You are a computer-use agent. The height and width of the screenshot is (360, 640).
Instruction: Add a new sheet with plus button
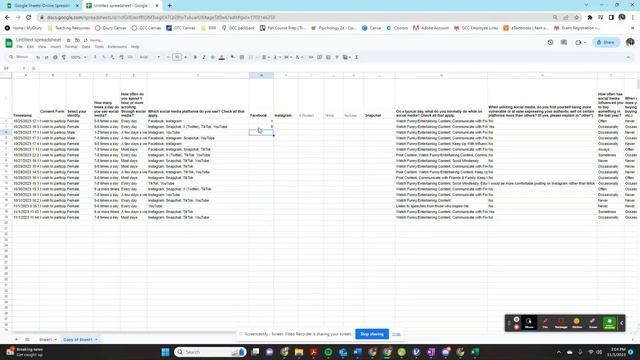[x=16, y=340]
